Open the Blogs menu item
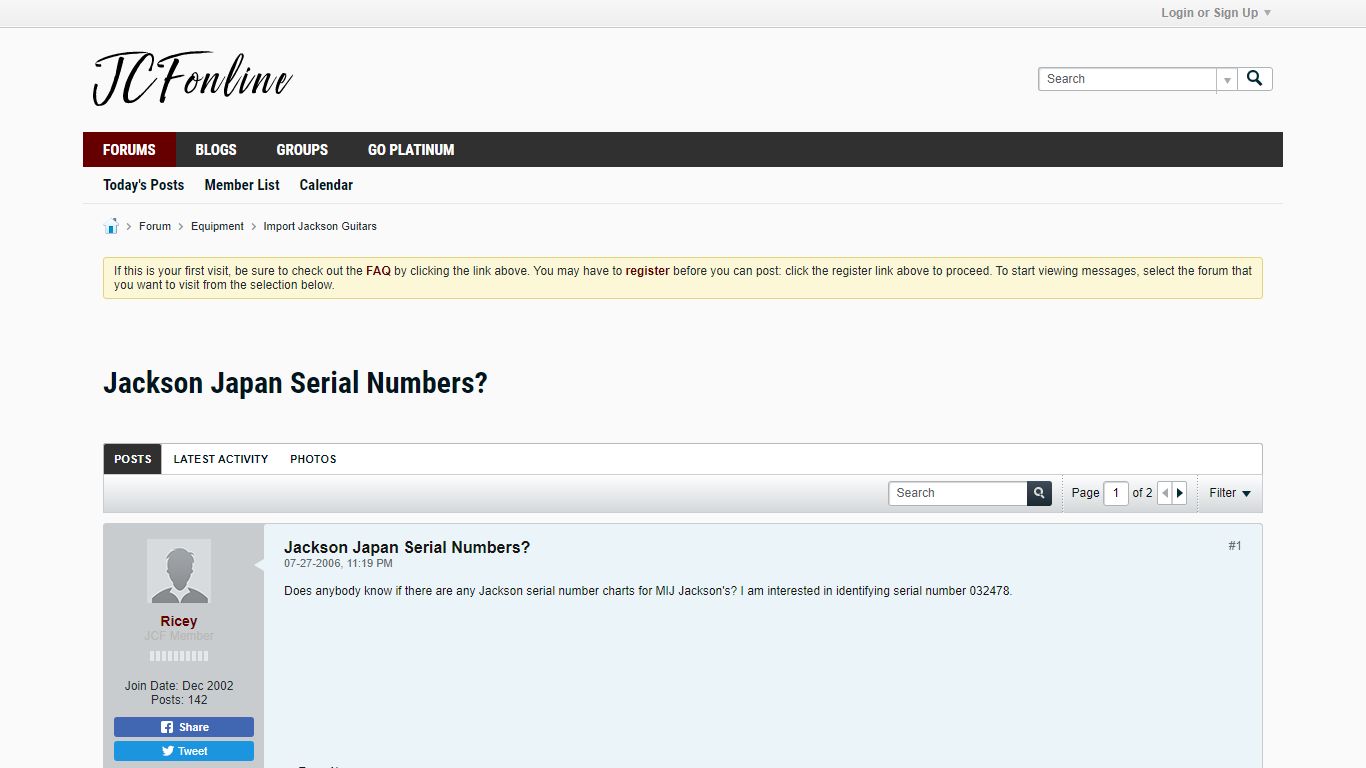The image size is (1366, 768). pyautogui.click(x=216, y=150)
